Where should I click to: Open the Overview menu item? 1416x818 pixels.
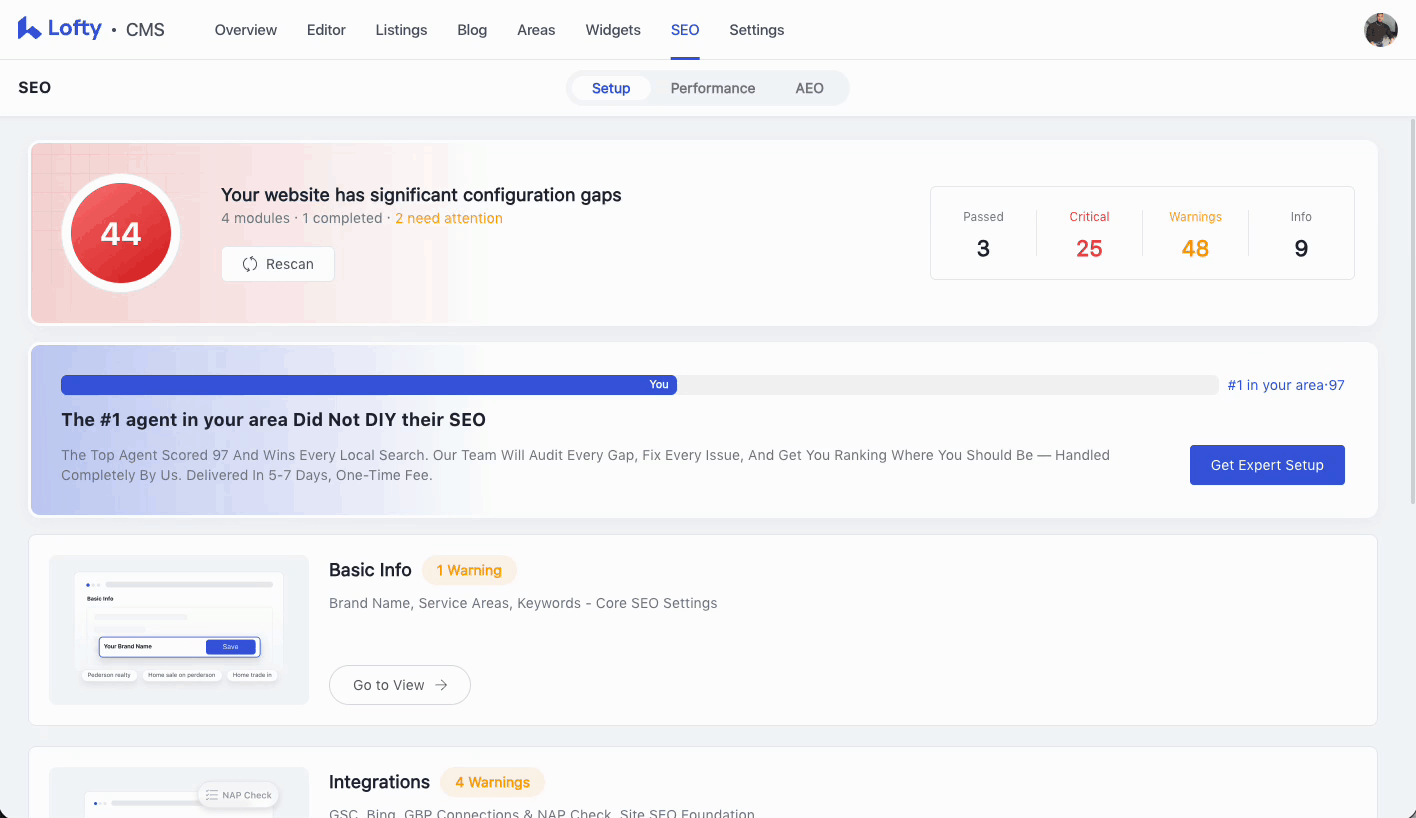pos(245,30)
